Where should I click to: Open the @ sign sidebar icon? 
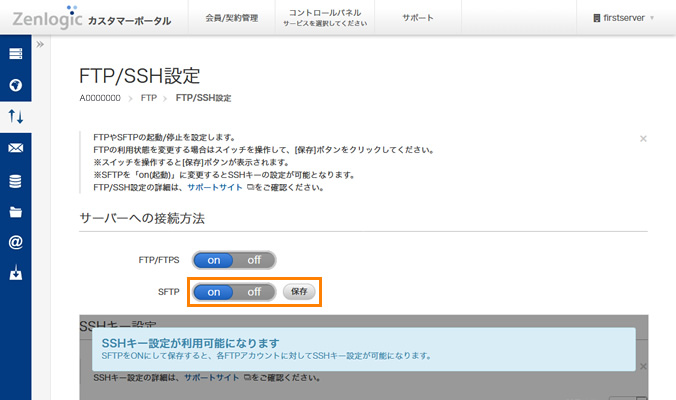coord(16,242)
